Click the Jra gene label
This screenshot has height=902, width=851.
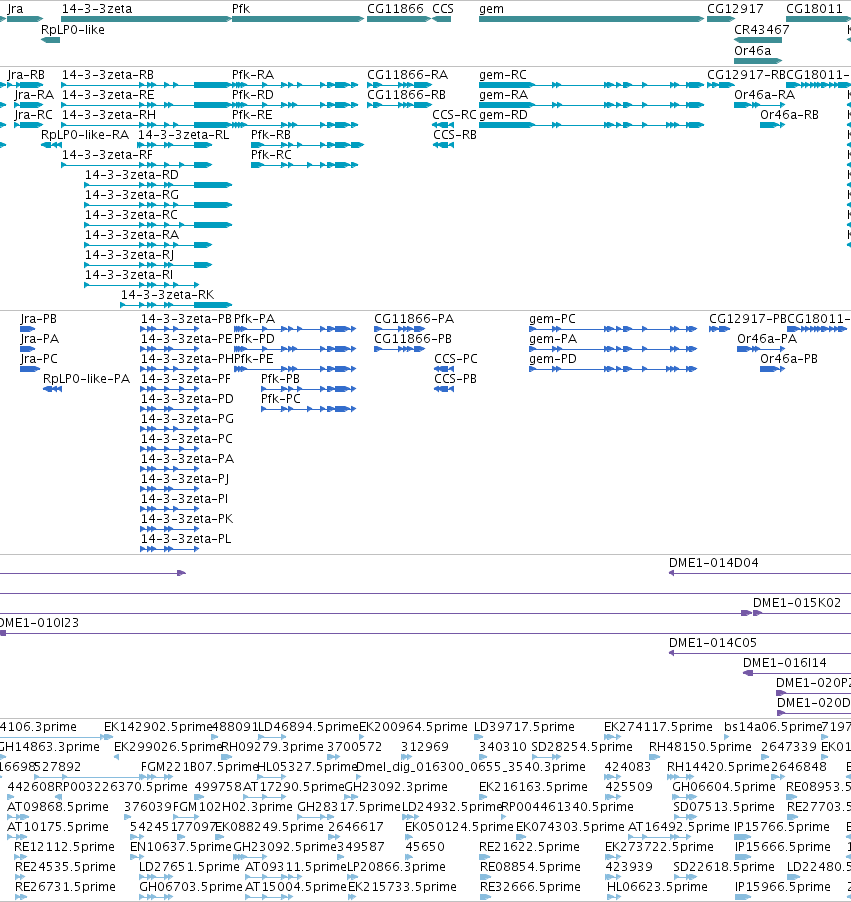click(15, 9)
